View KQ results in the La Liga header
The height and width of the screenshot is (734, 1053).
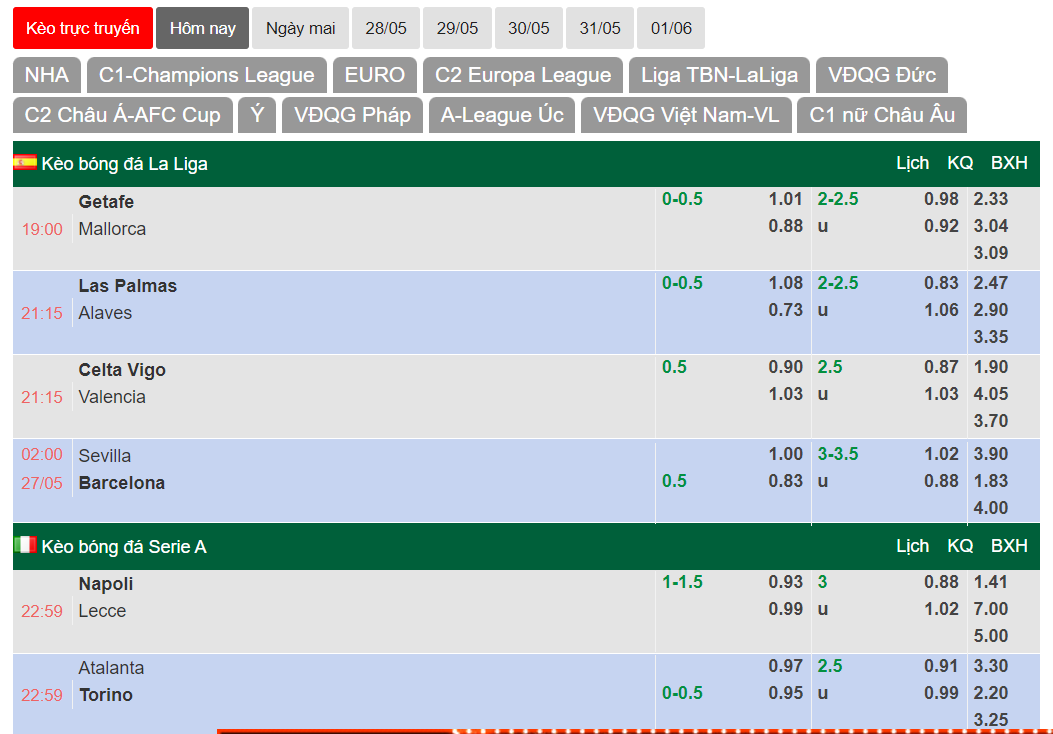coord(960,163)
